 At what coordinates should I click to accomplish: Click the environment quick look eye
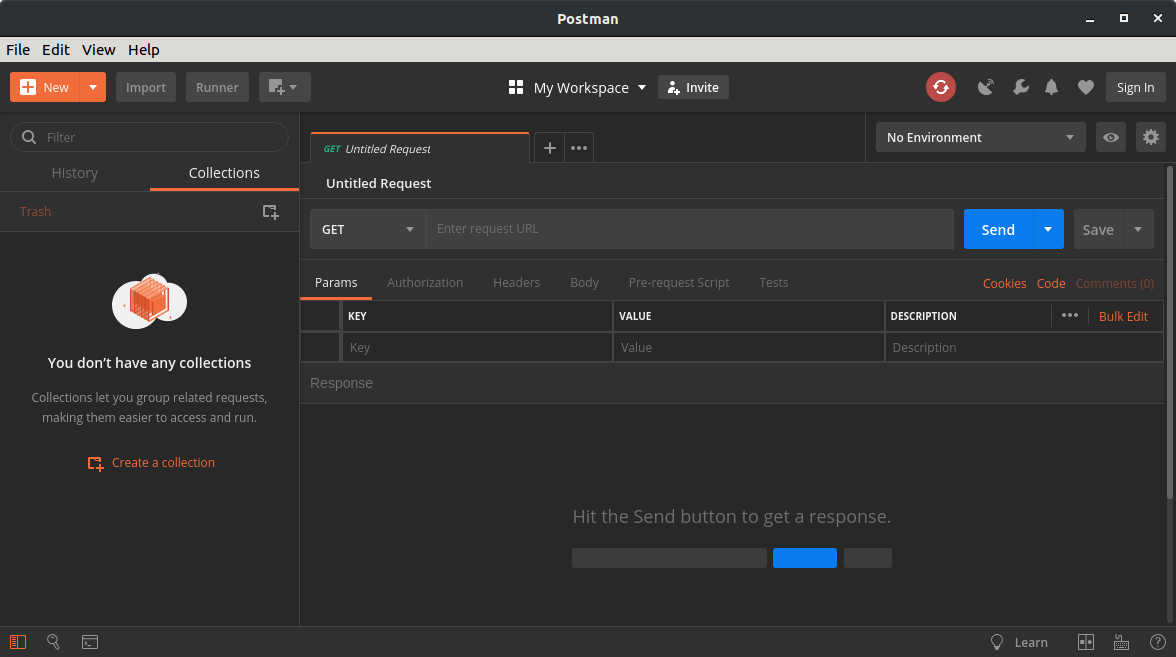tap(1110, 138)
